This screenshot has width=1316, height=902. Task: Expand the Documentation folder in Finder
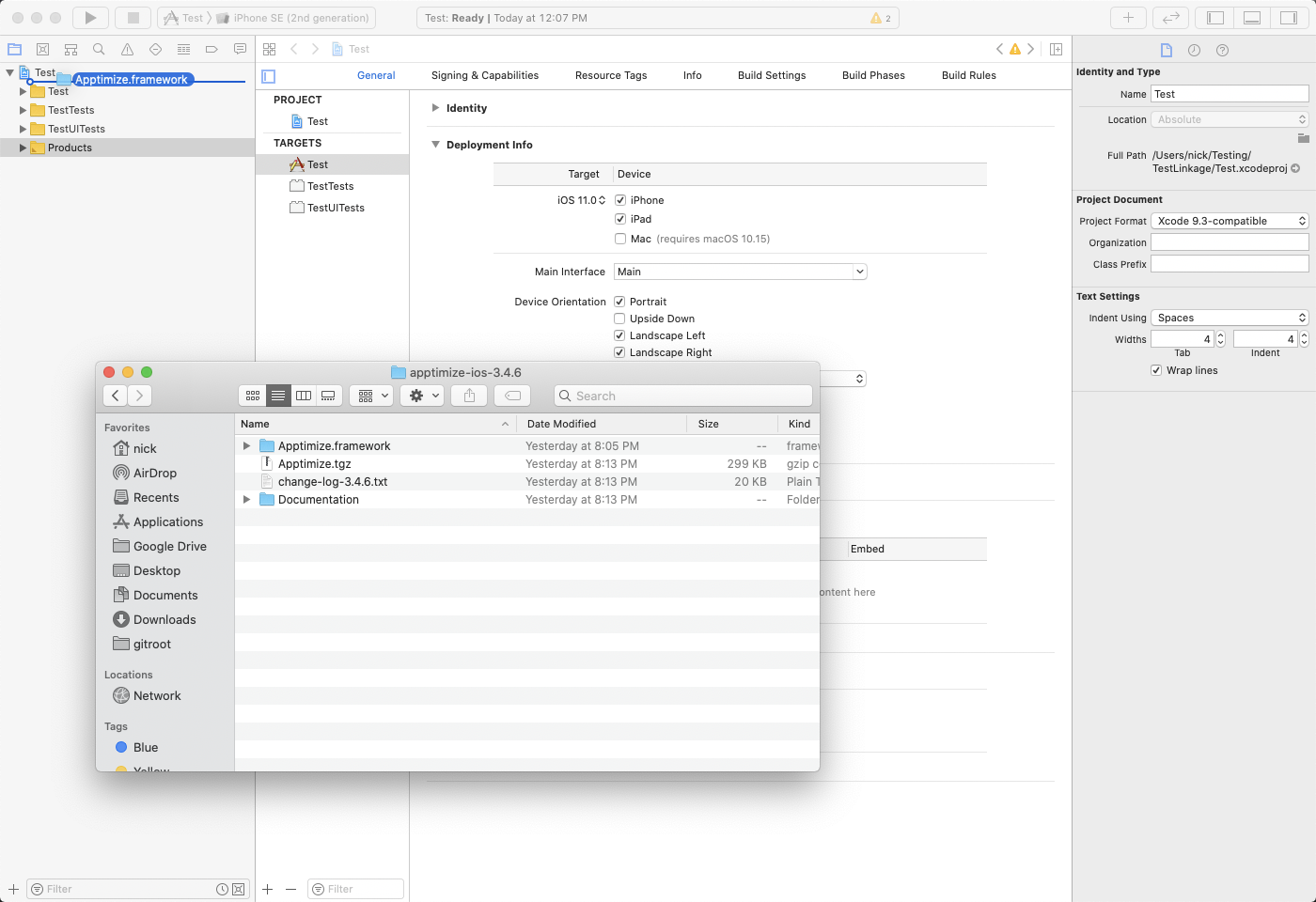tap(247, 499)
